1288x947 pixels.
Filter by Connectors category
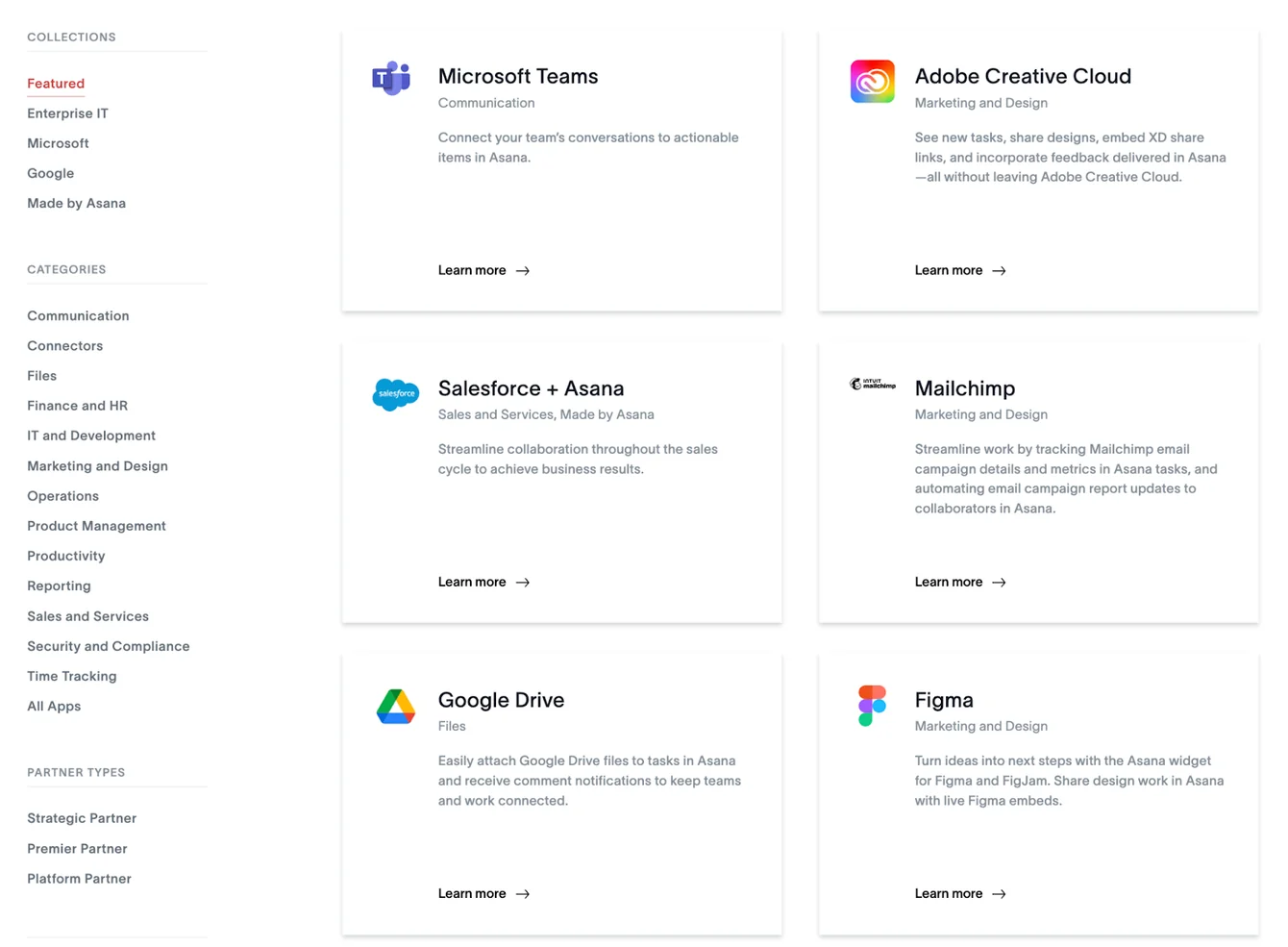tap(64, 345)
